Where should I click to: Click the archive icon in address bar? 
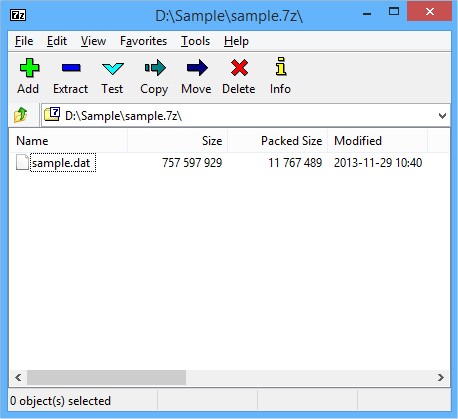point(52,114)
